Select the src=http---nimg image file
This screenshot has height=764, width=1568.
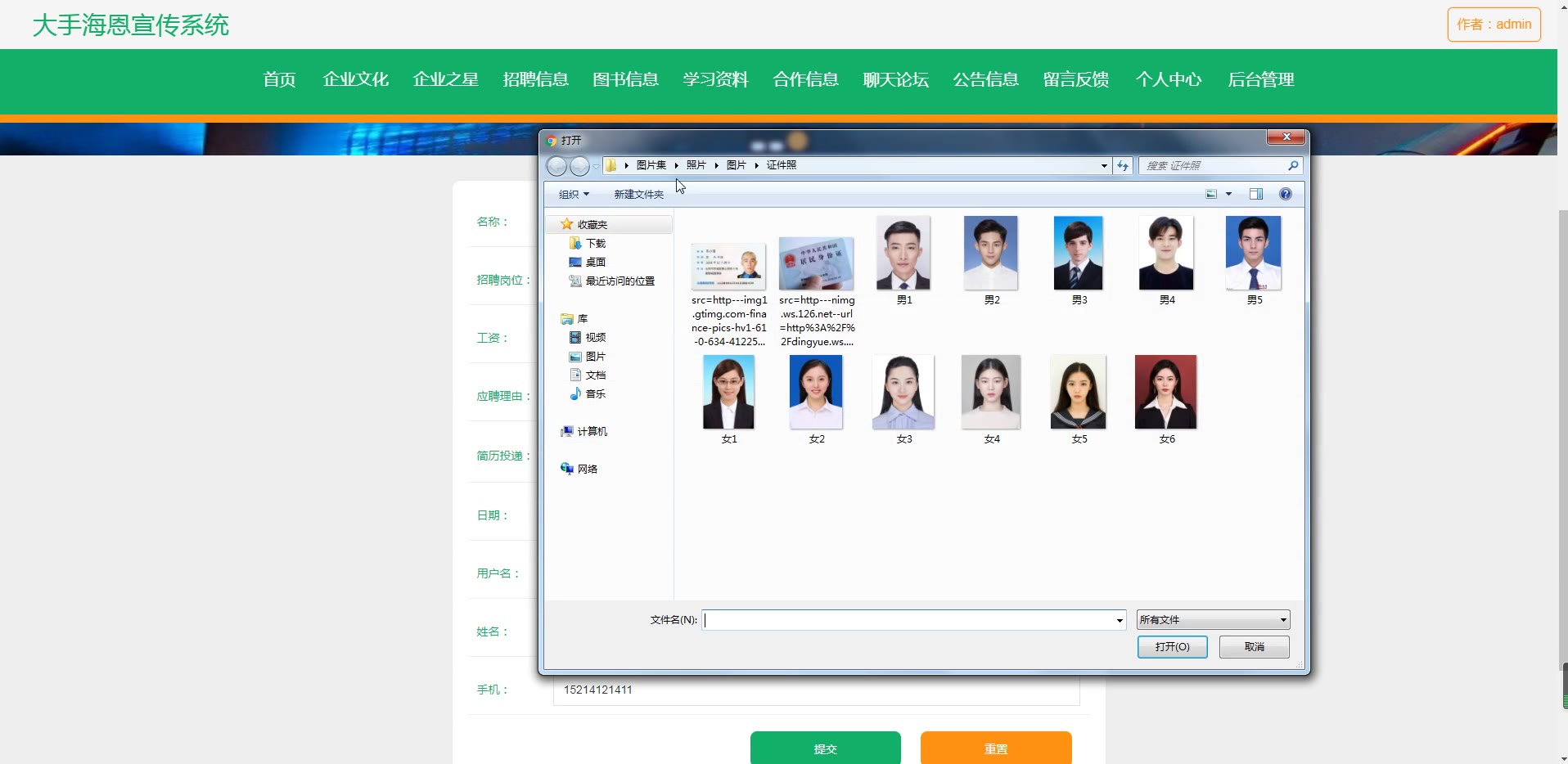click(x=816, y=264)
